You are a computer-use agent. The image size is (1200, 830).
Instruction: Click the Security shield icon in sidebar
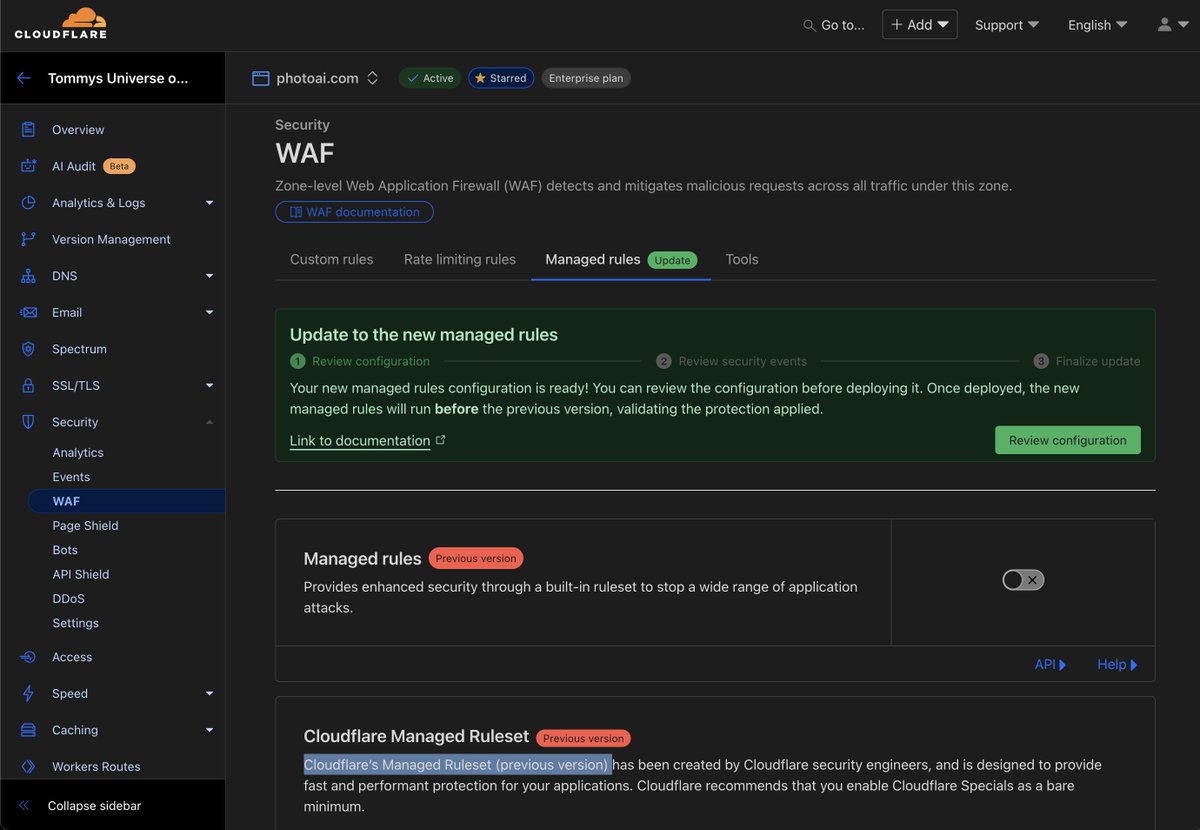[x=29, y=422]
